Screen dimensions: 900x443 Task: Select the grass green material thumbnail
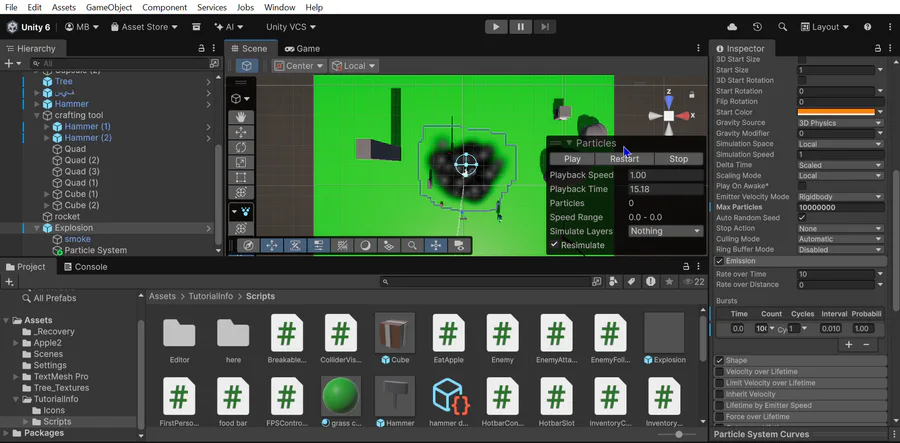tap(341, 396)
